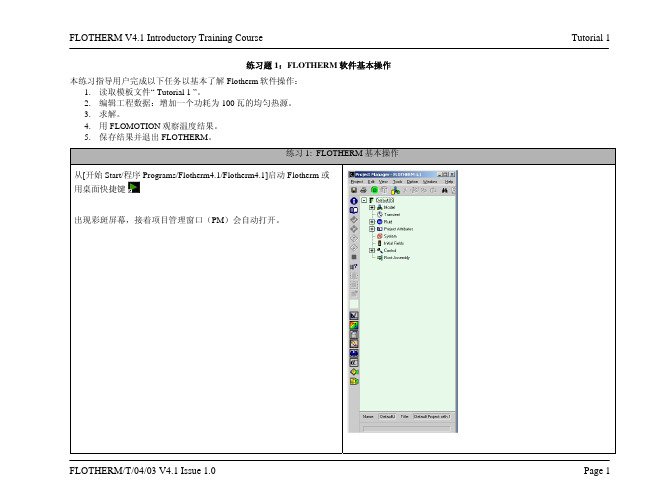The height and width of the screenshot is (502, 649).
Task: Click the CC Command Center sidebar icon
Action: click(x=354, y=363)
